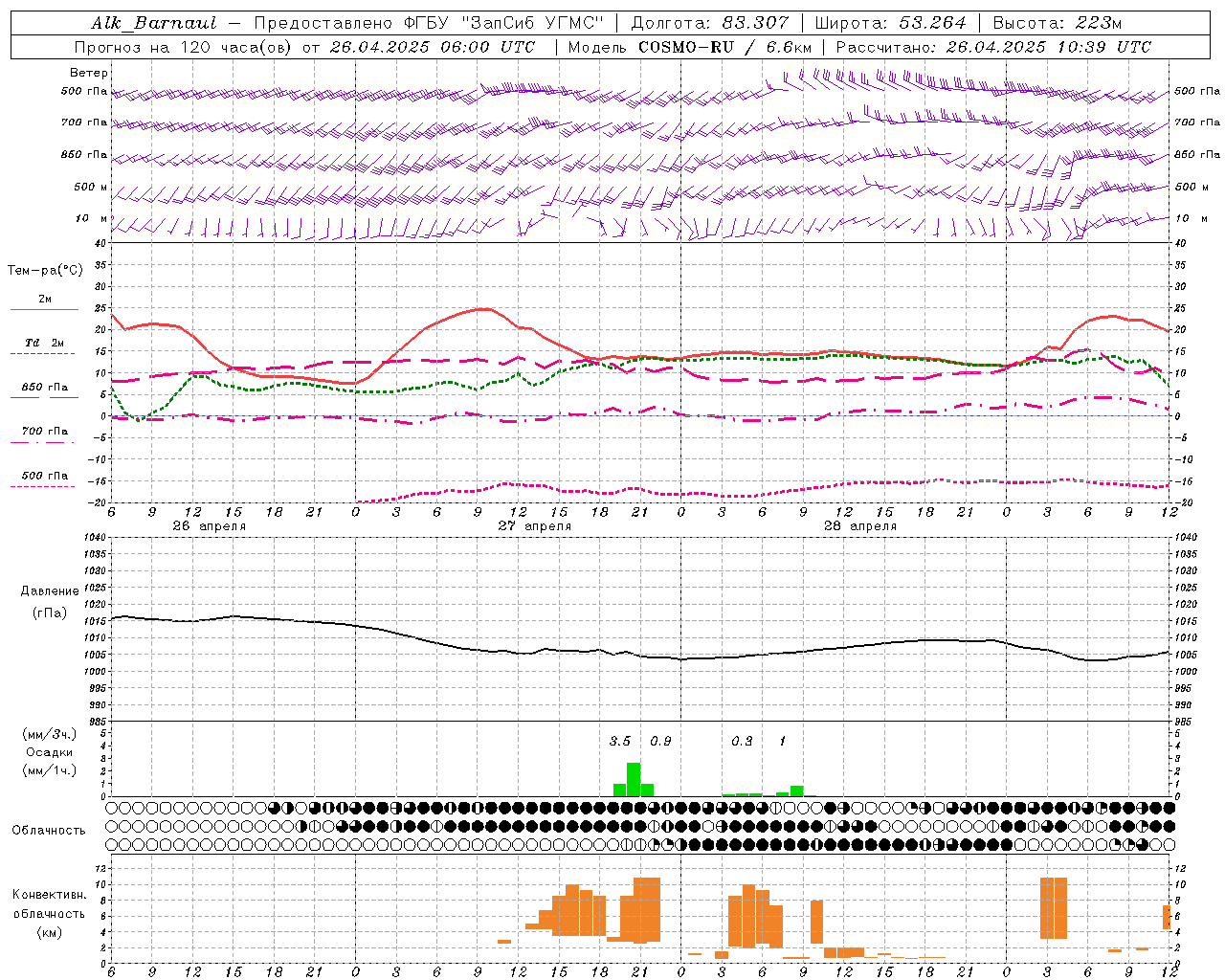Click the '2м' red line legend entry
This screenshot has height=980, width=1225.
tap(45, 300)
